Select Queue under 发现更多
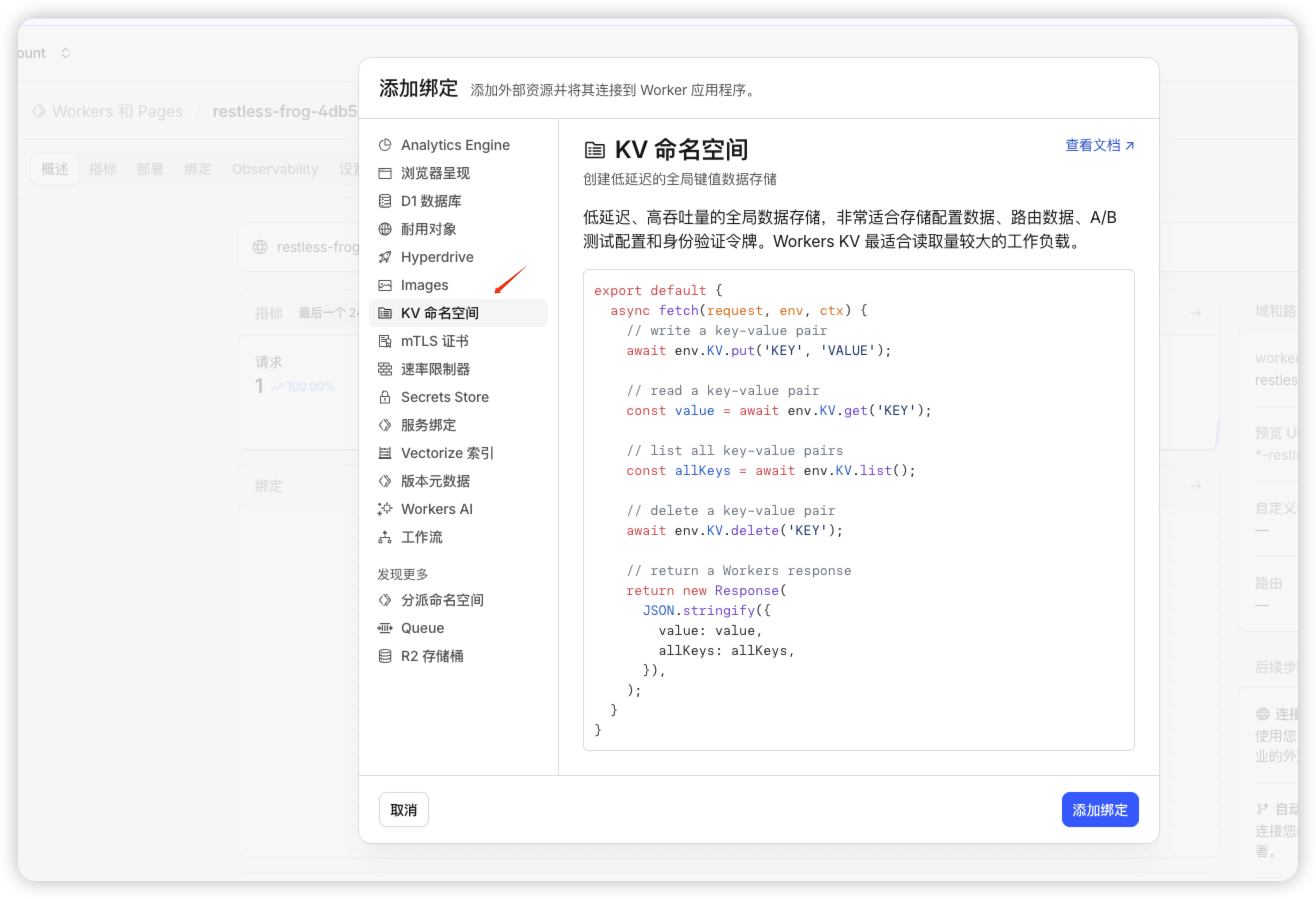Viewport: 1316px width, 899px height. pos(422,628)
